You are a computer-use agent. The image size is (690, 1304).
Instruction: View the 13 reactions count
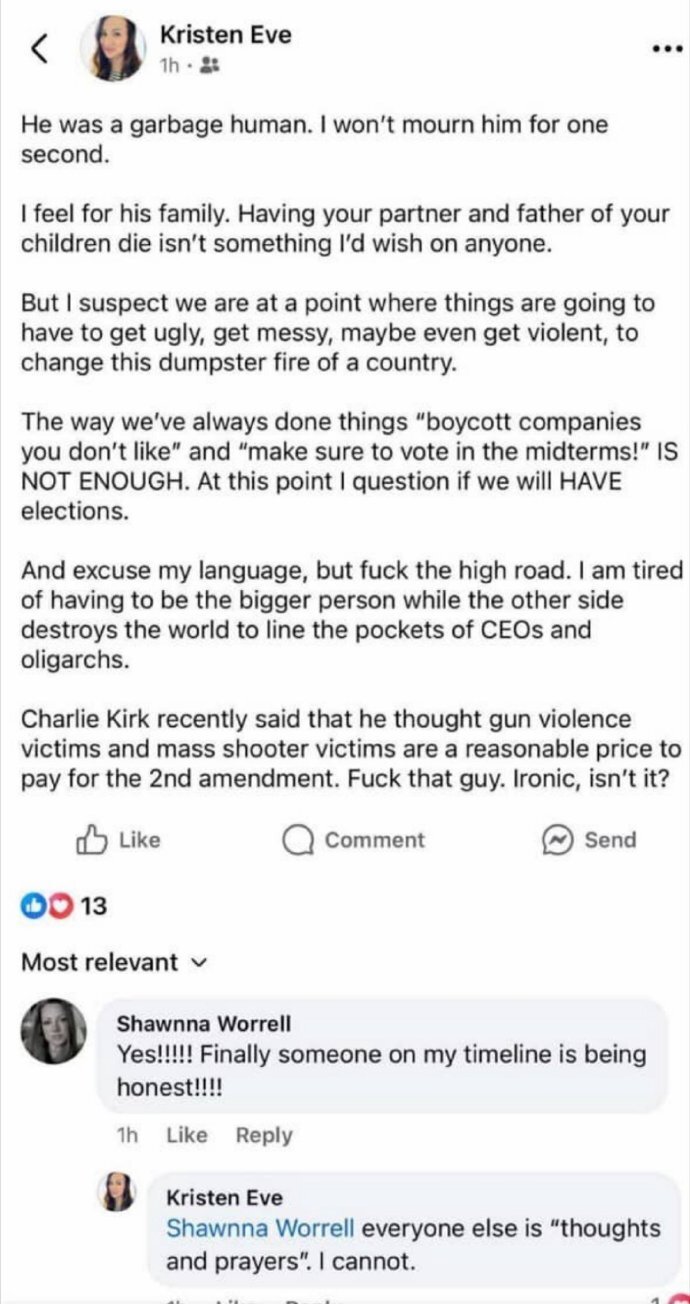[93, 907]
